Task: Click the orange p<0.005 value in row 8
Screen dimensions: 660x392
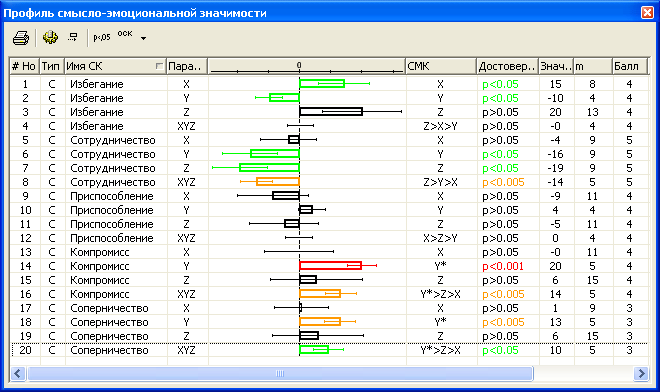Action: tap(503, 182)
